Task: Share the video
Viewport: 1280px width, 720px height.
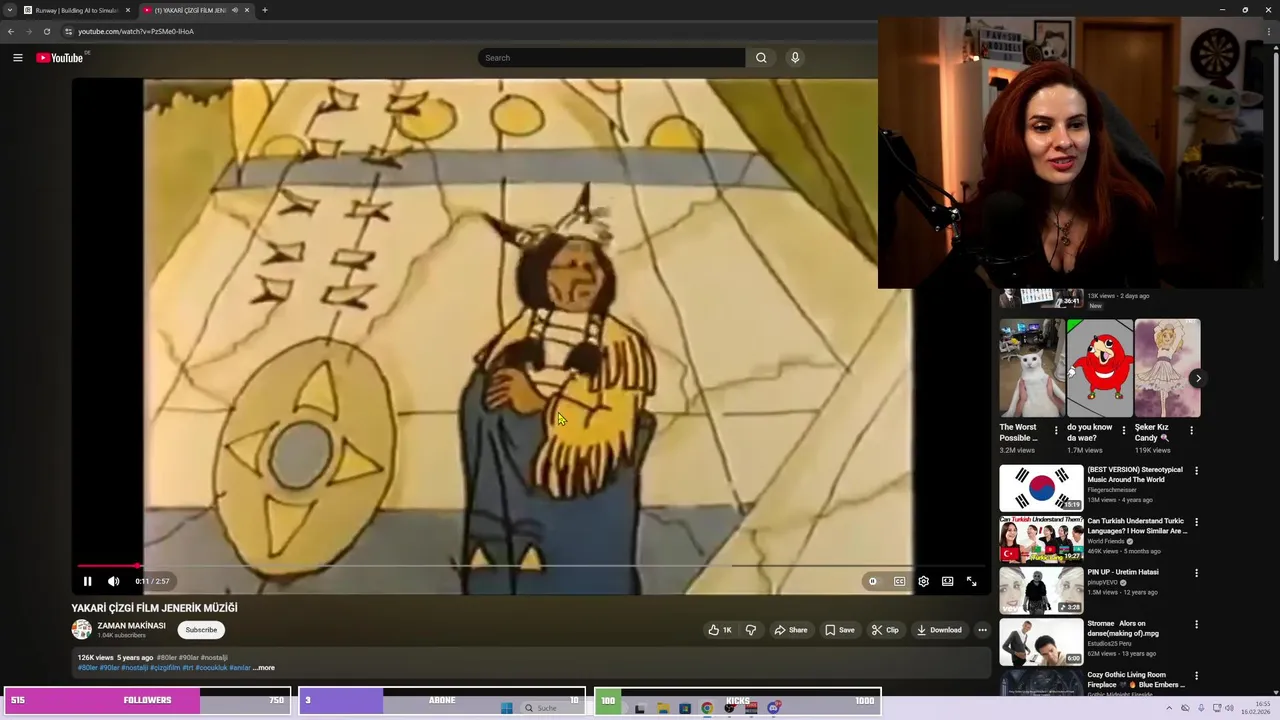Action: tap(790, 630)
